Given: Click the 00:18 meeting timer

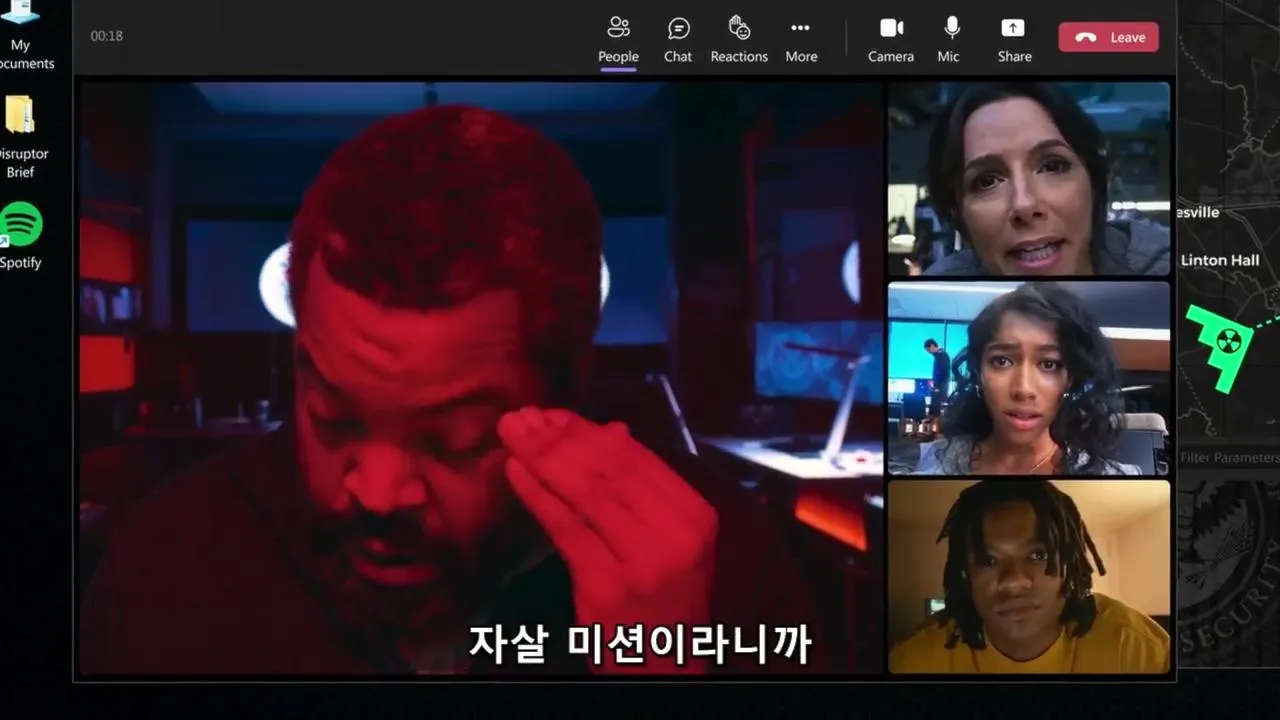Looking at the screenshot, I should pos(107,36).
